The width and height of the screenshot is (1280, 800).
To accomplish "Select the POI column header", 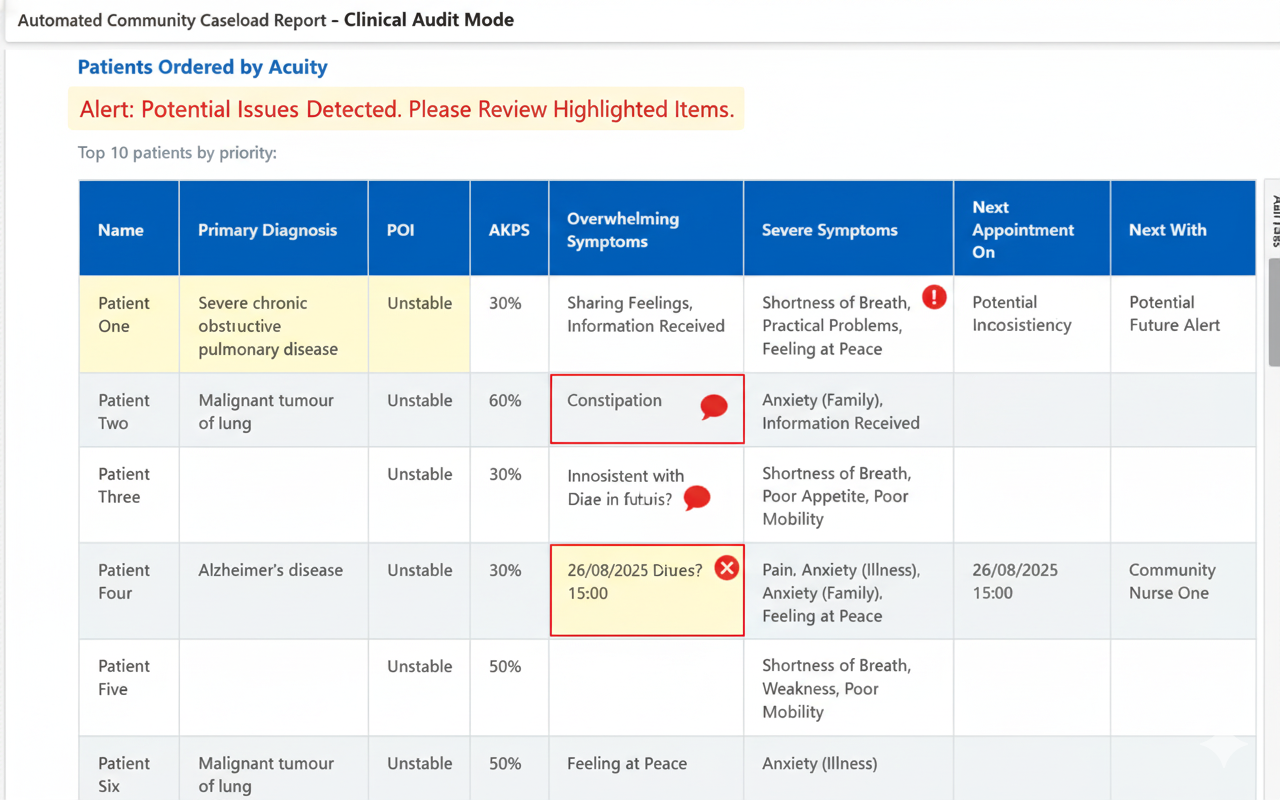I will point(400,230).
